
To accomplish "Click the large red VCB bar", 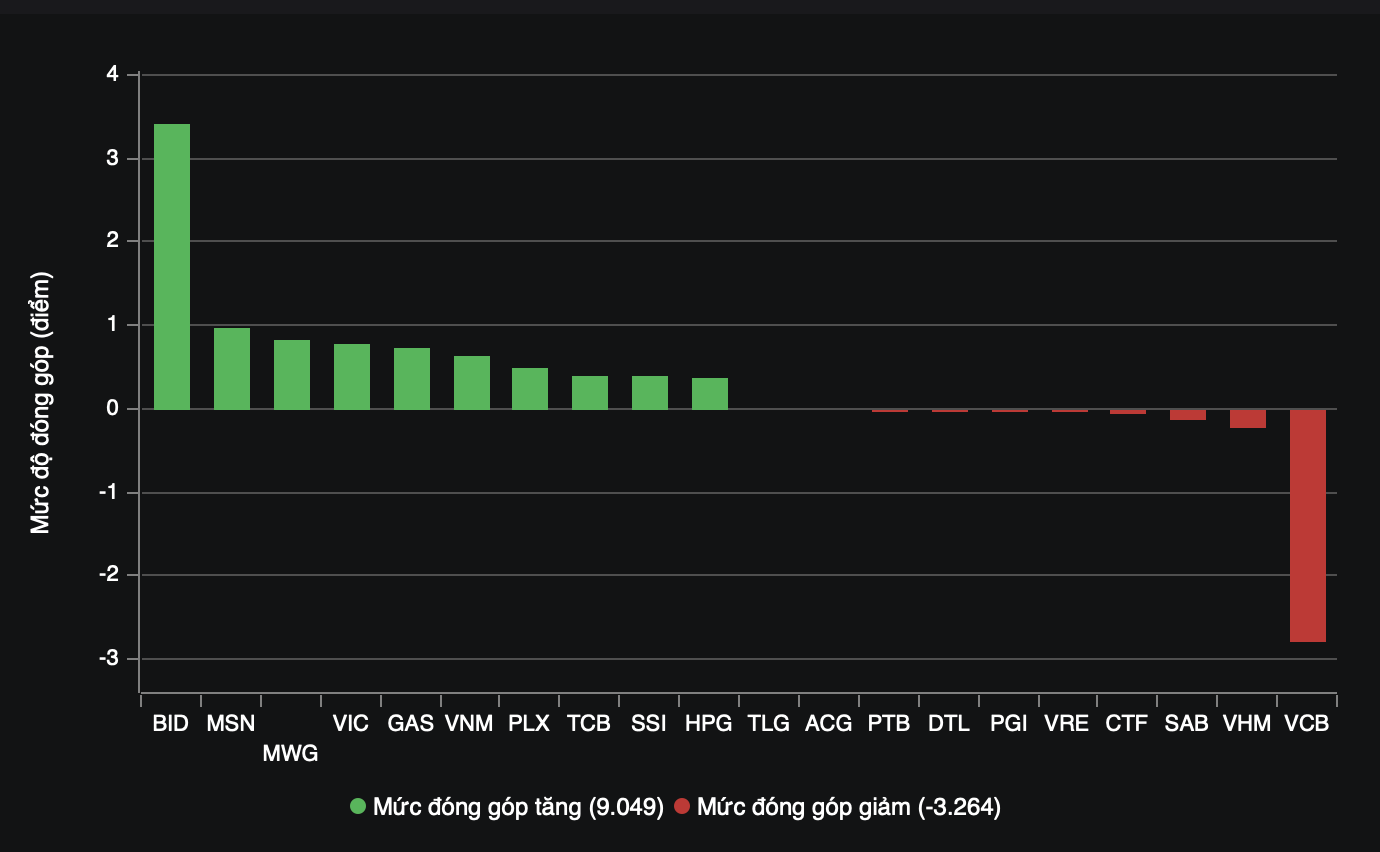I will [x=1307, y=525].
